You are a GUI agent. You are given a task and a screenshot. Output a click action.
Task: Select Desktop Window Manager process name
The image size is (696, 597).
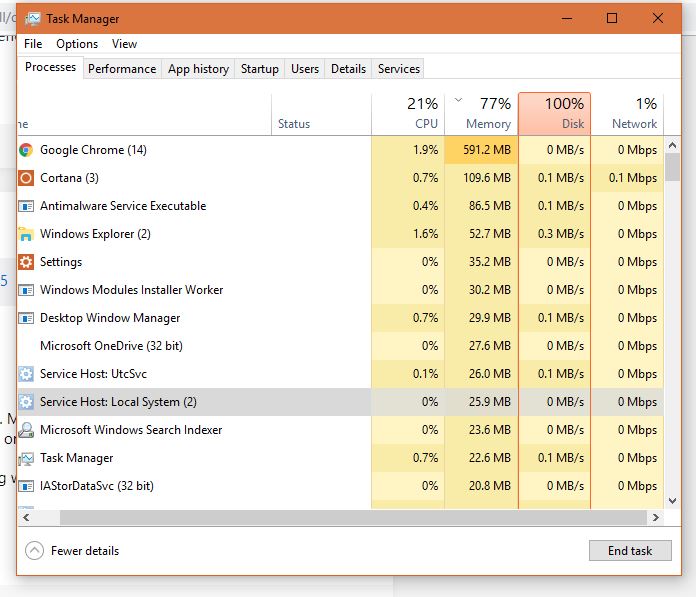click(x=110, y=318)
